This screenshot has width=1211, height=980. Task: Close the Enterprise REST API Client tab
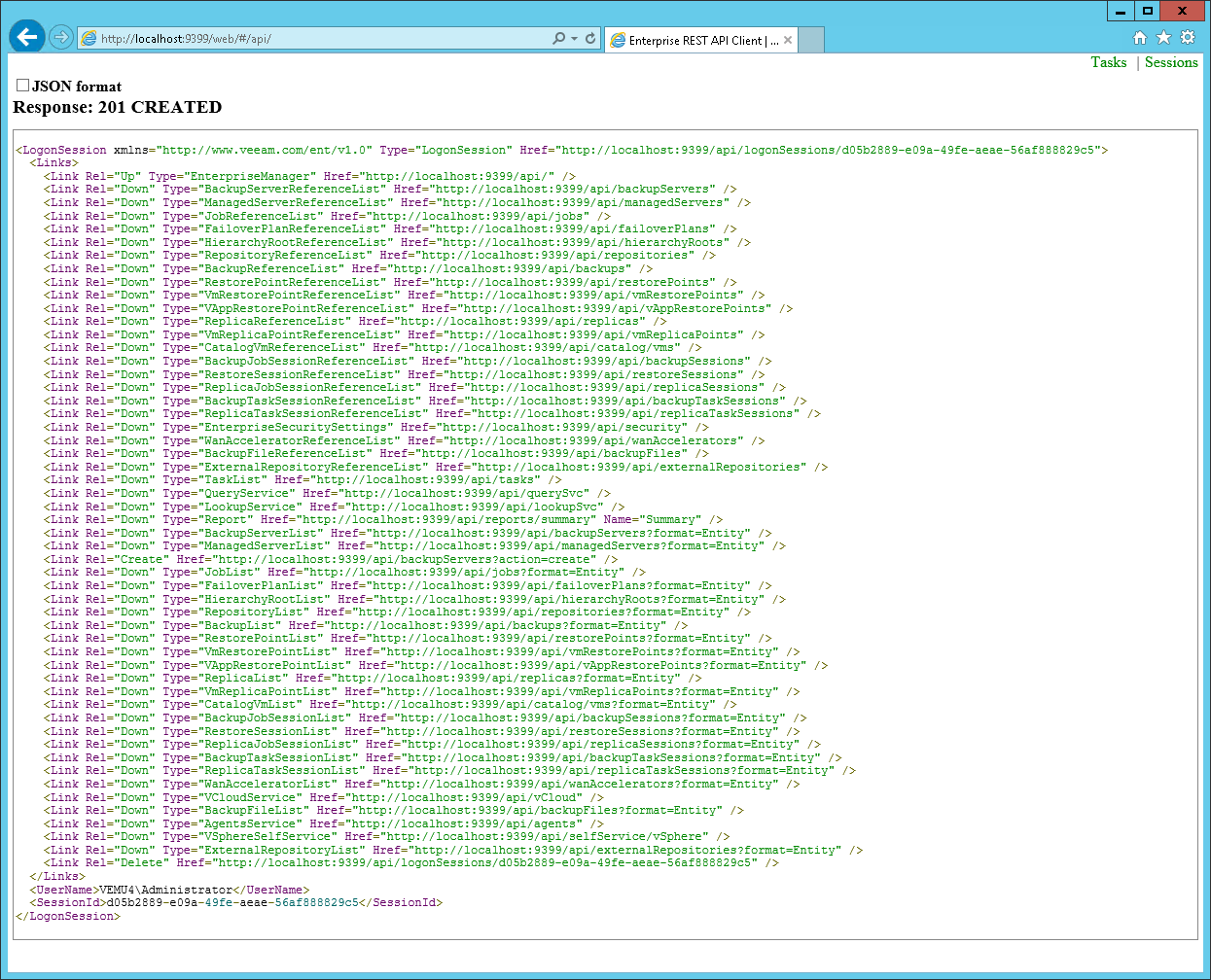pos(788,40)
